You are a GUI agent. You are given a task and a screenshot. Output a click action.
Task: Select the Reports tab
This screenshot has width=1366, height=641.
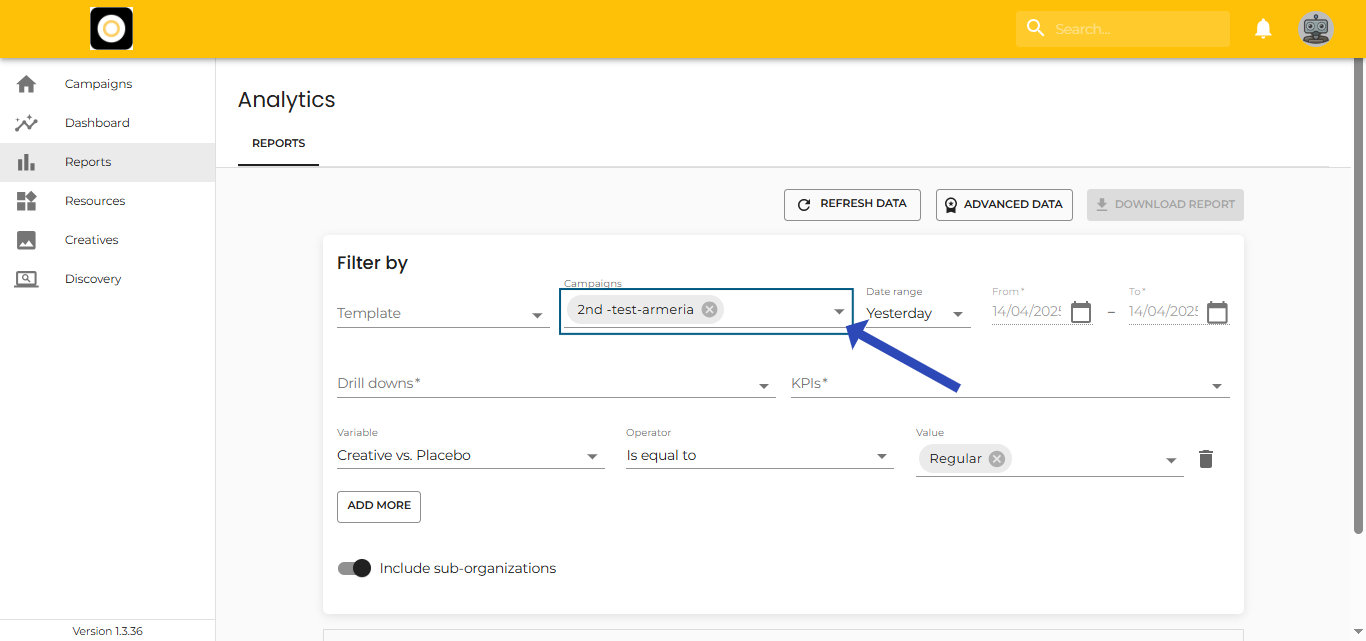[278, 144]
